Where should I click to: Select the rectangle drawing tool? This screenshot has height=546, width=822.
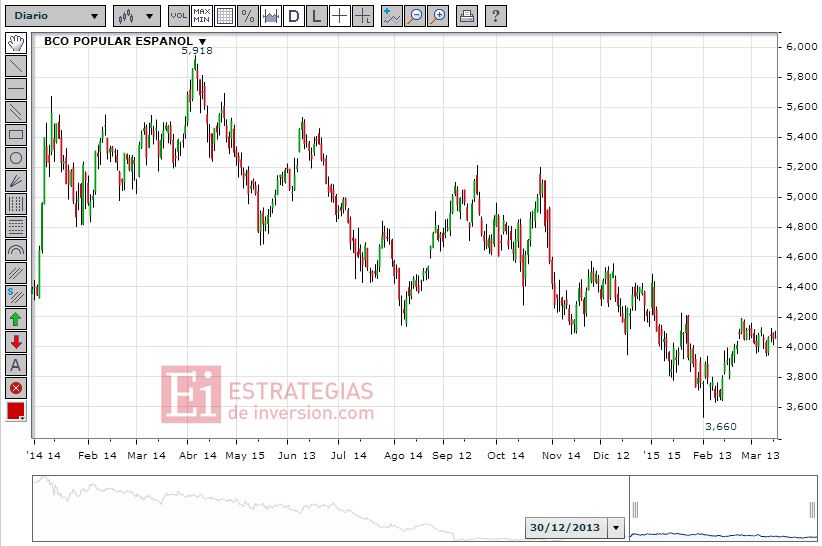pos(16,135)
